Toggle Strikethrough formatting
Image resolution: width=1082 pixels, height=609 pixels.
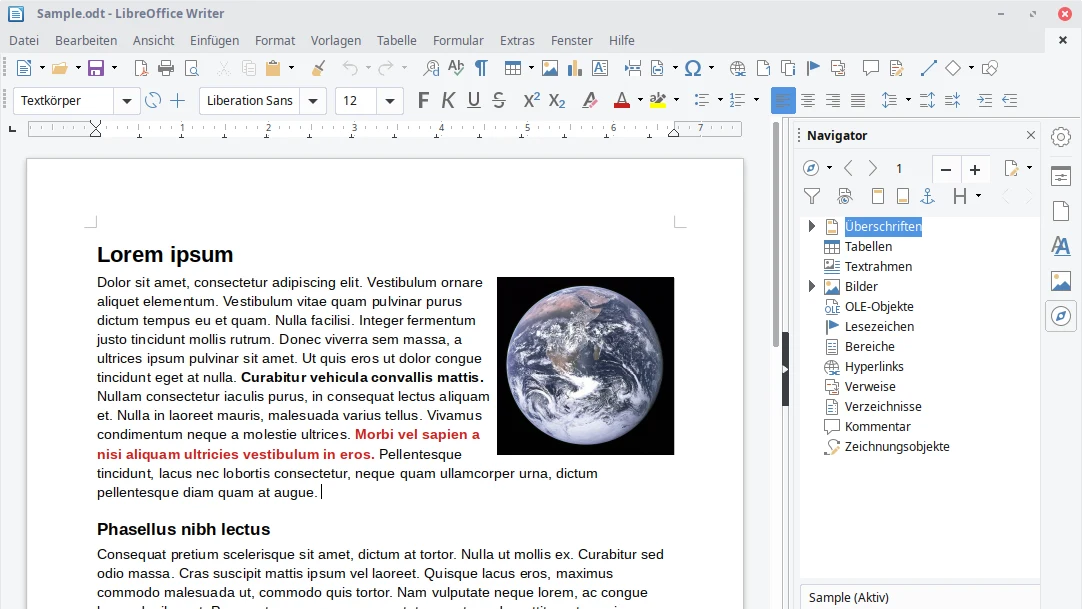pos(499,101)
